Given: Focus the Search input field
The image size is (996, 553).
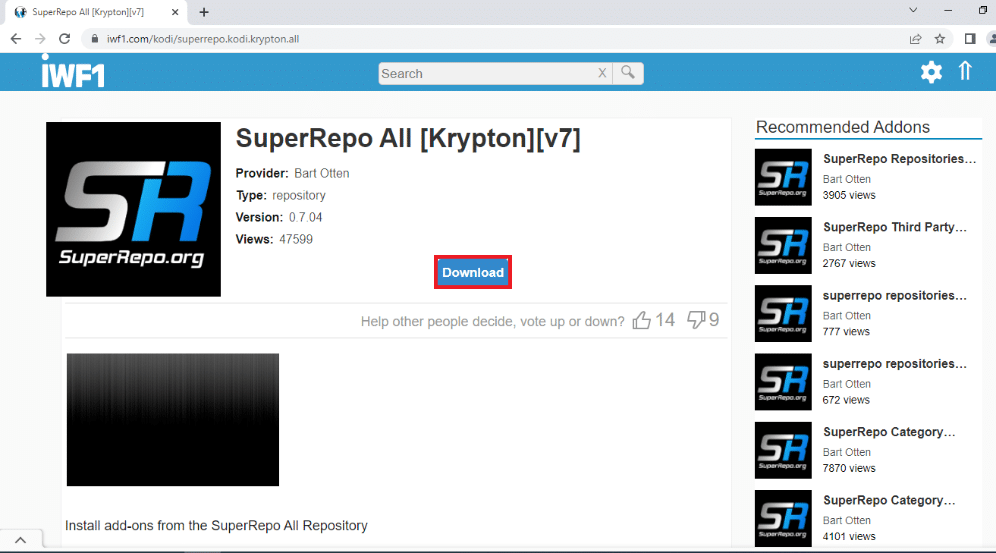Looking at the screenshot, I should point(487,74).
